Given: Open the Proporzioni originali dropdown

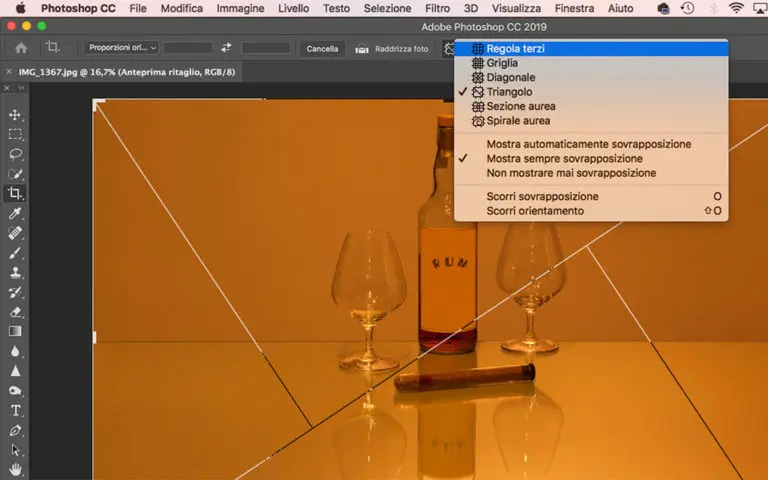Looking at the screenshot, I should 122,48.
